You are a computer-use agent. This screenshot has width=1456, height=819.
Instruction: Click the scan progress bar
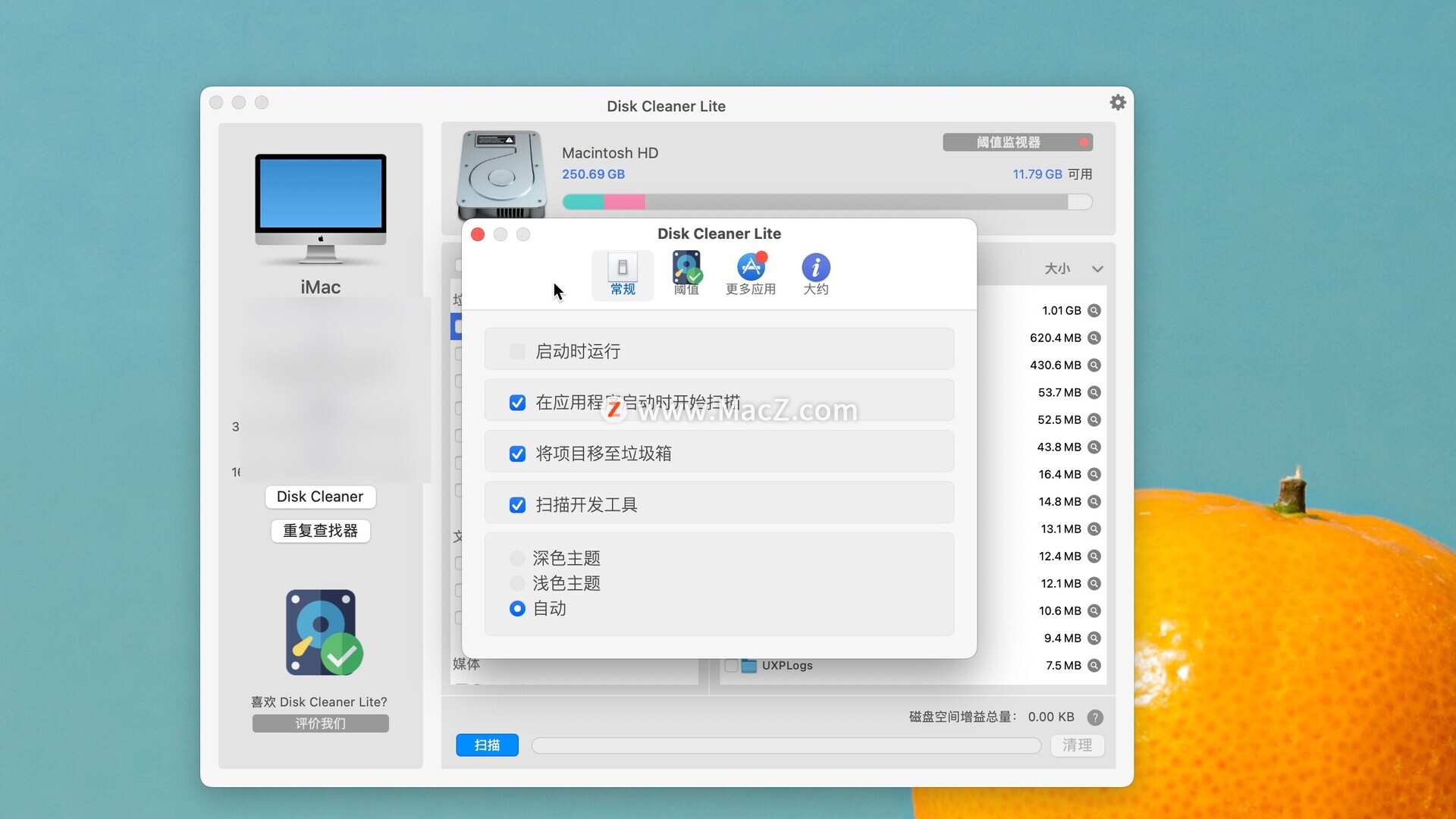786,745
